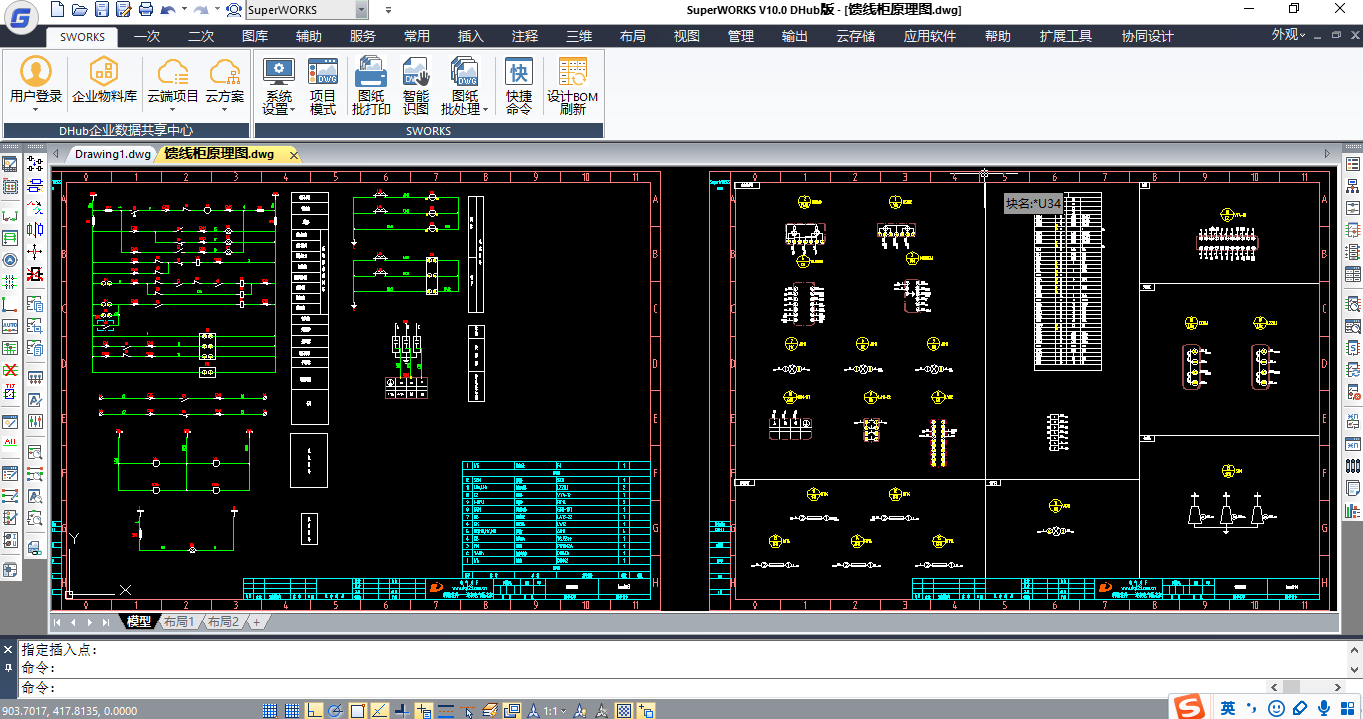Viewport: 1363px width, 719px height.
Task: Toggle ortho mode in status bar
Action: 314,710
